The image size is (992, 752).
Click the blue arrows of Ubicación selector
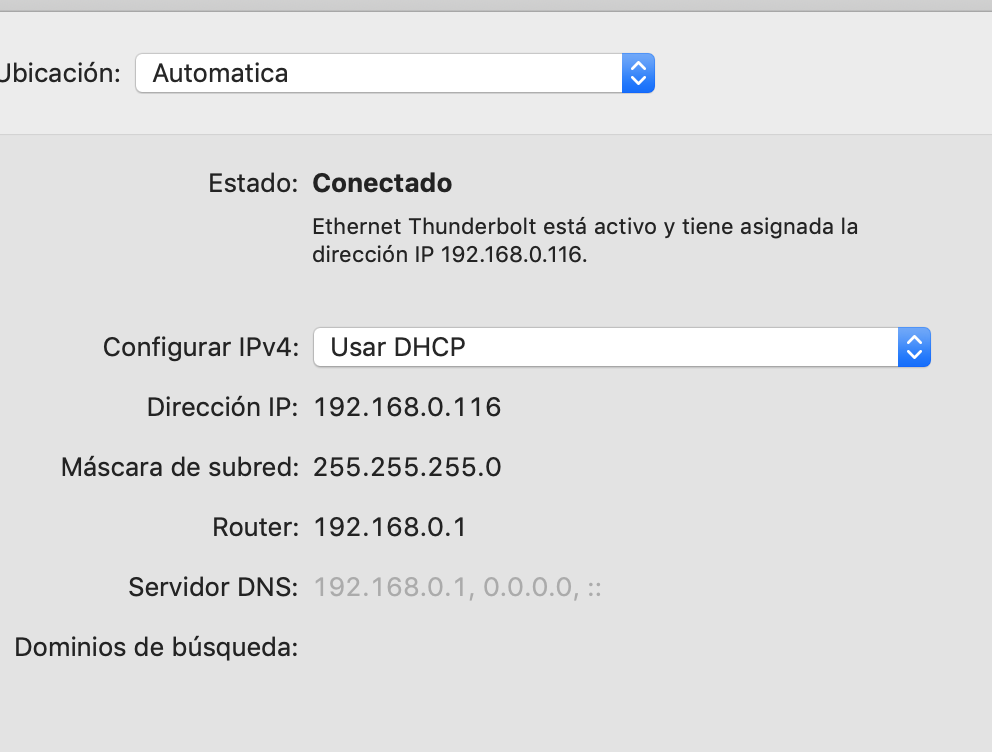tap(638, 73)
